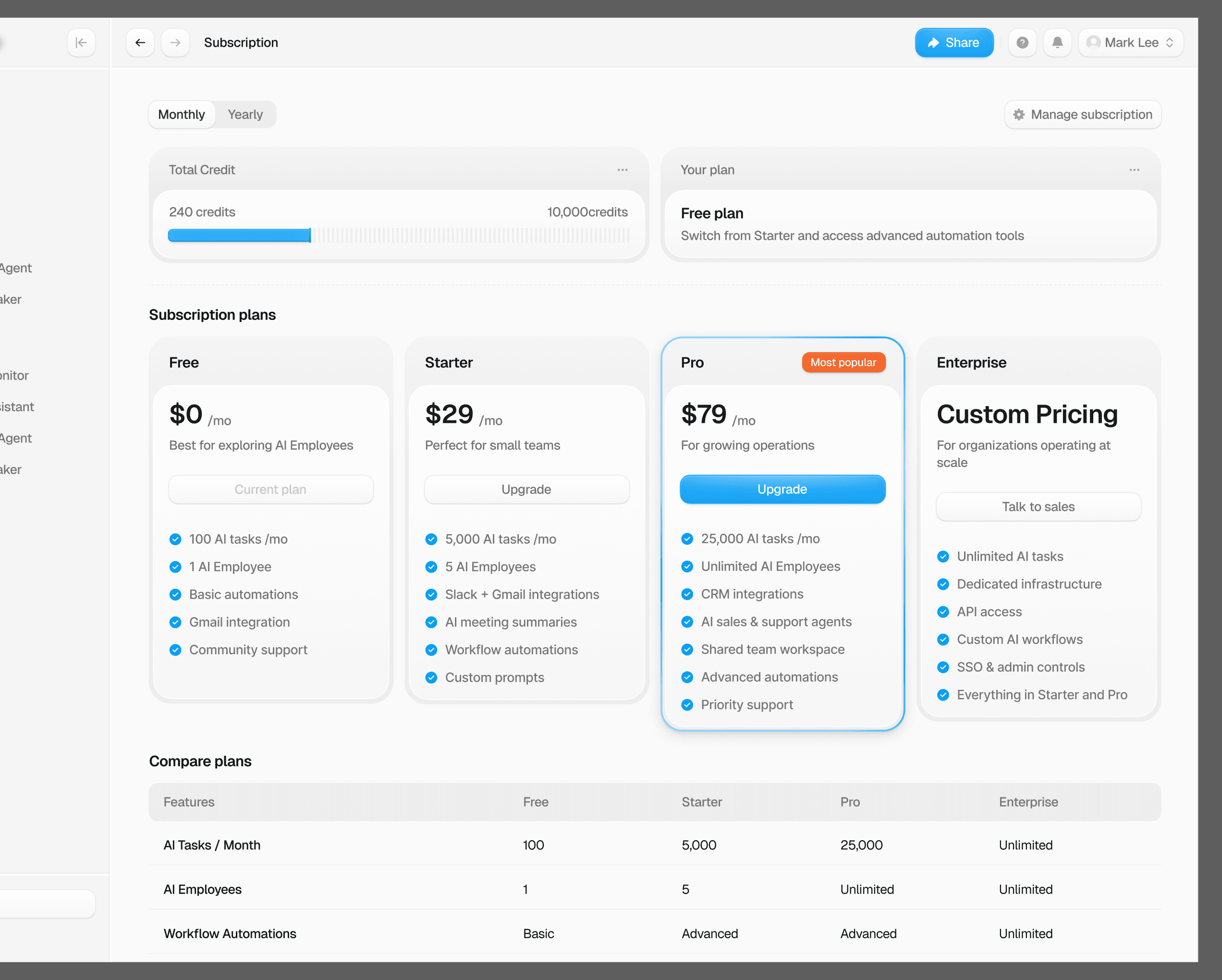Click the AI Employees row label

pyautogui.click(x=202, y=889)
